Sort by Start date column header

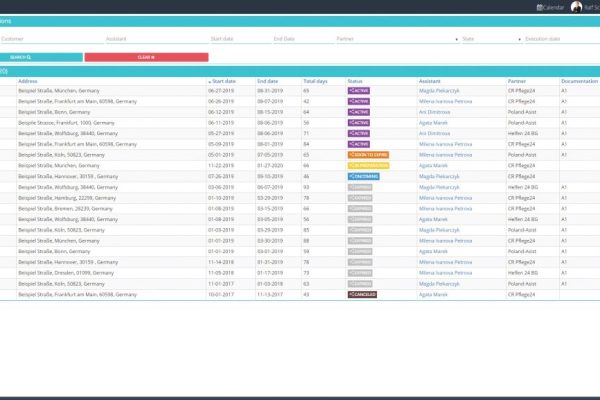[224, 81]
